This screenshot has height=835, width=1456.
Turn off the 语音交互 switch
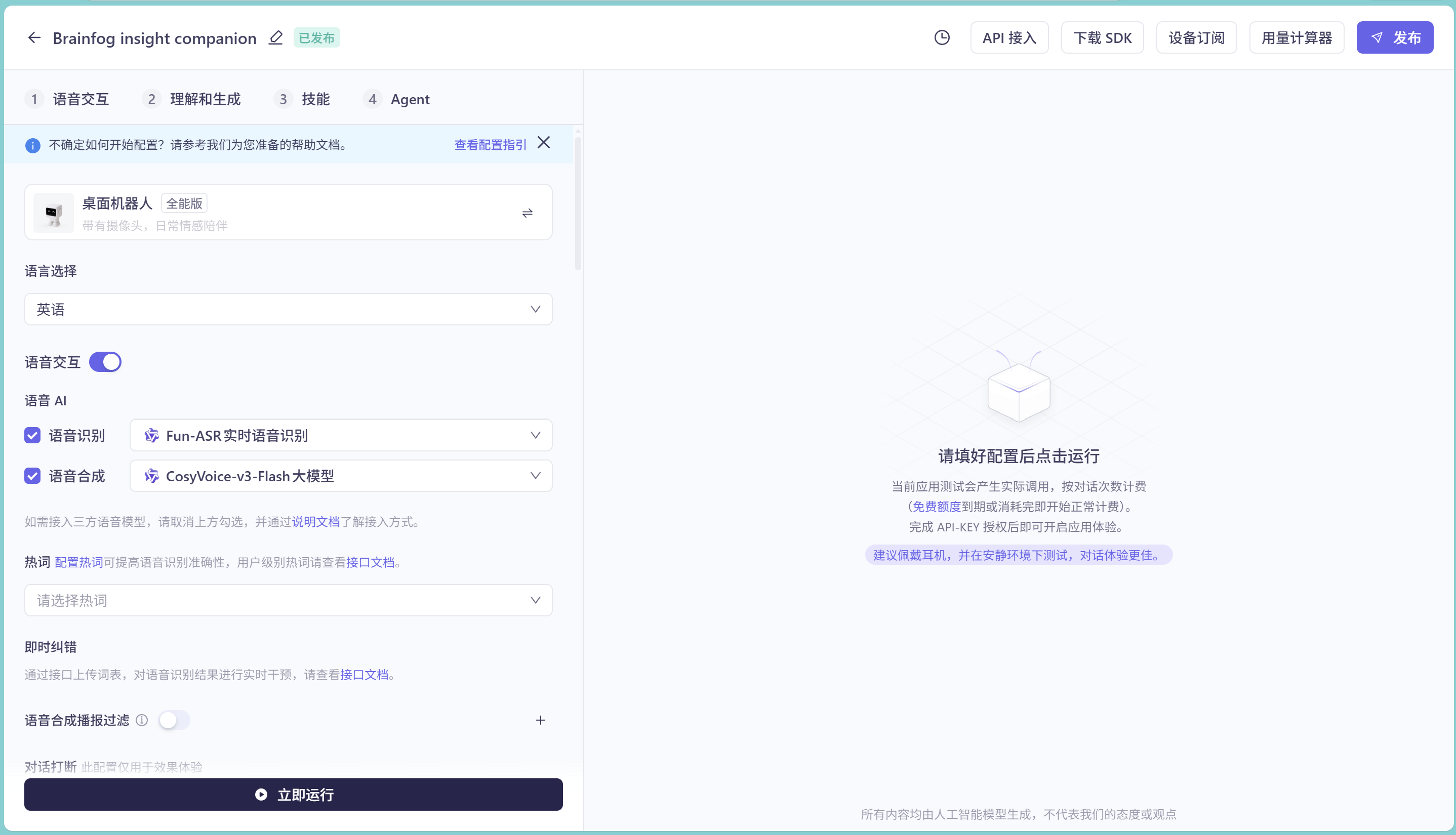[x=105, y=362]
